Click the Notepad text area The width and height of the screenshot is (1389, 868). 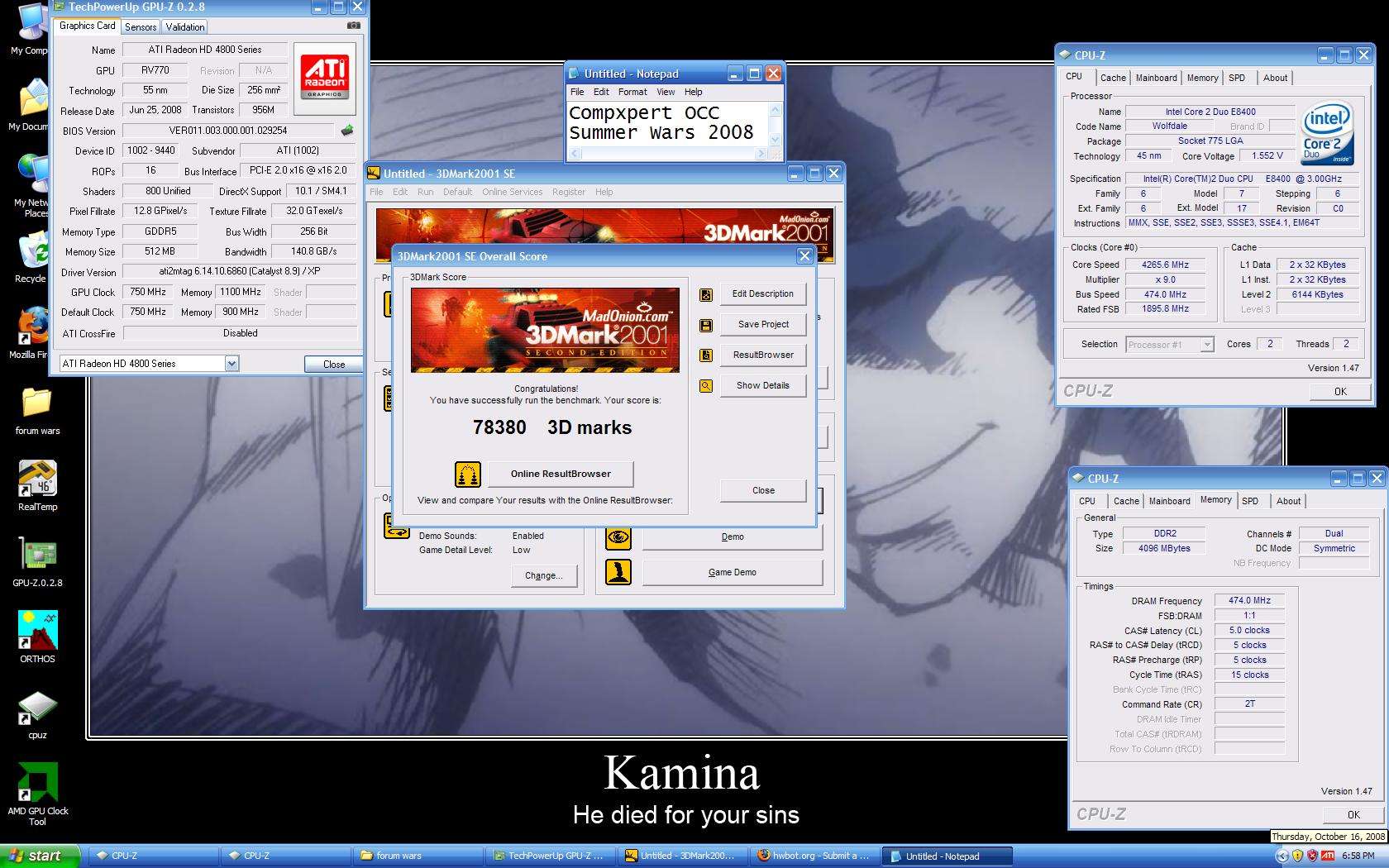pos(668,123)
